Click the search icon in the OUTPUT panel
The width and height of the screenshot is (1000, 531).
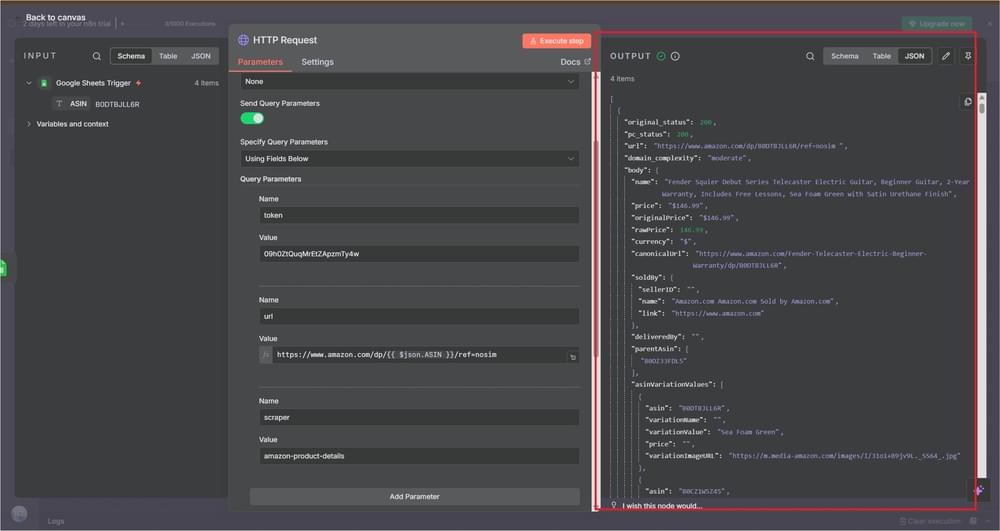(810, 56)
